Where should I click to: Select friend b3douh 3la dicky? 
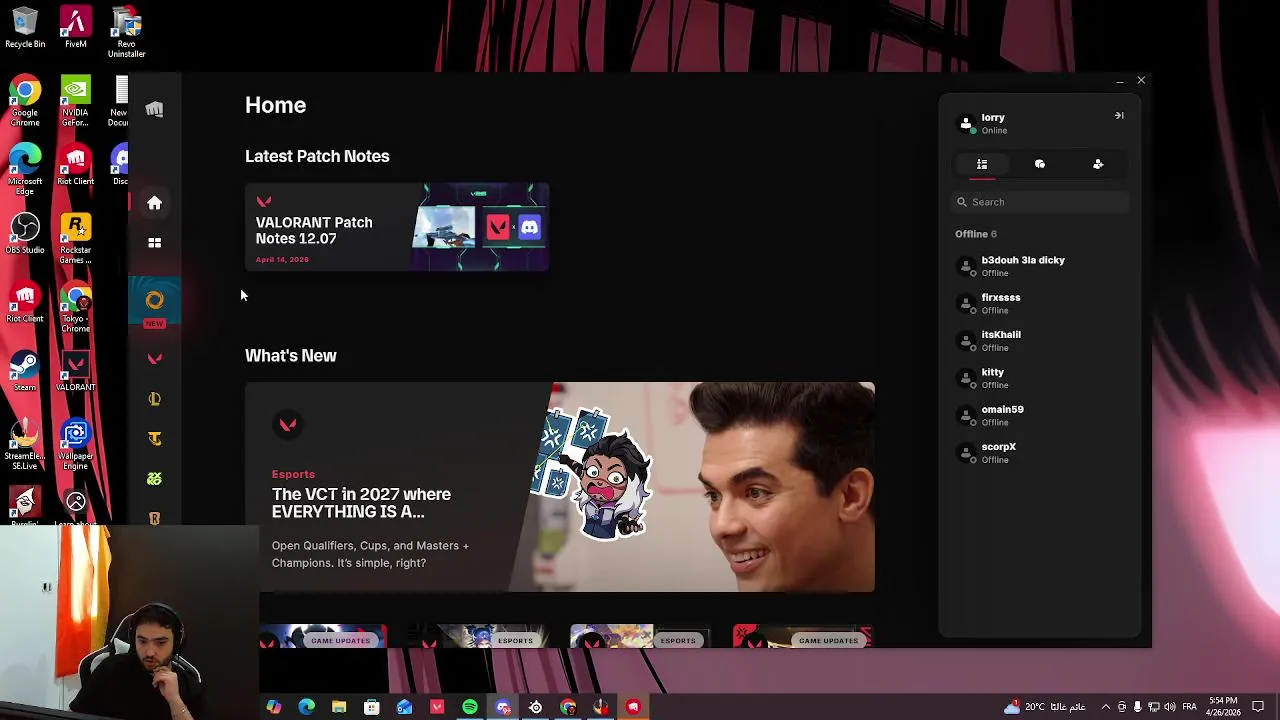[1040, 266]
